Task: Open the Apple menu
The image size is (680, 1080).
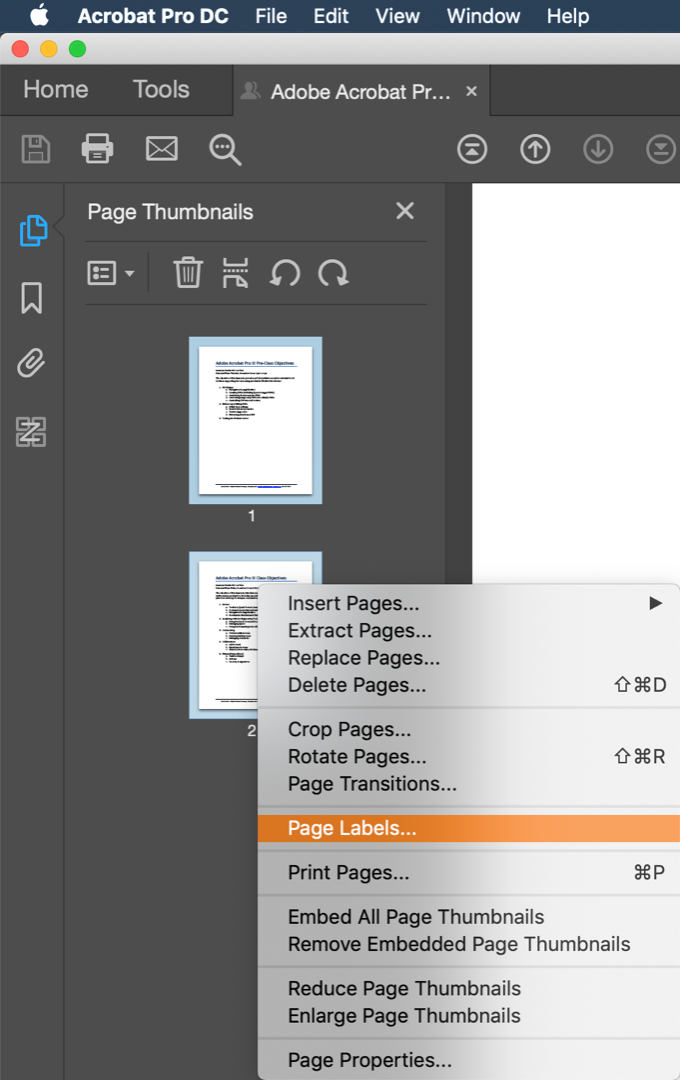Action: pos(39,15)
